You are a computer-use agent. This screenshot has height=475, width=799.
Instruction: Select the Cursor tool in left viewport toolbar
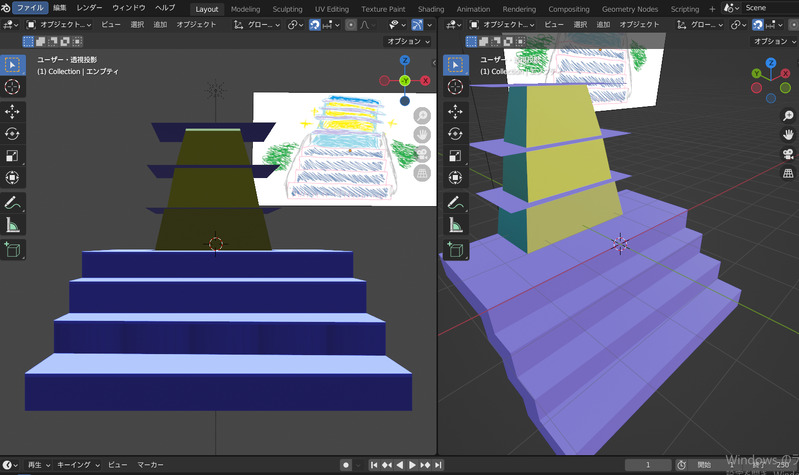(x=13, y=87)
